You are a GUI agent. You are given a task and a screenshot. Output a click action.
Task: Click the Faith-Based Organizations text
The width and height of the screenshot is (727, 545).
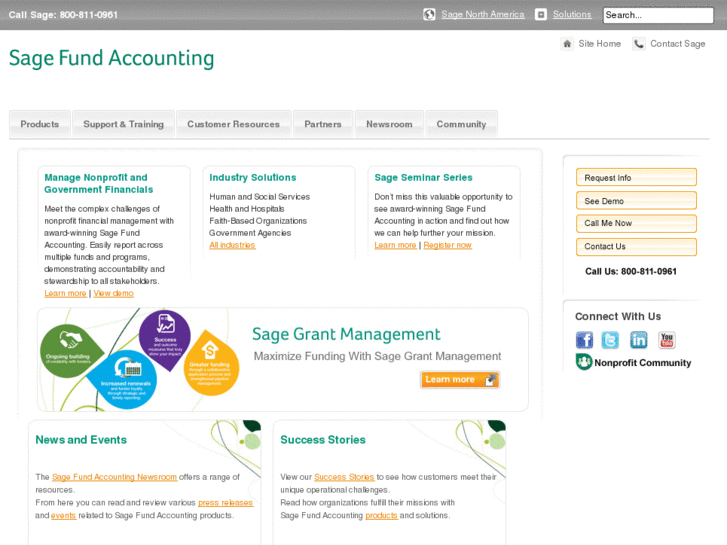[258, 221]
